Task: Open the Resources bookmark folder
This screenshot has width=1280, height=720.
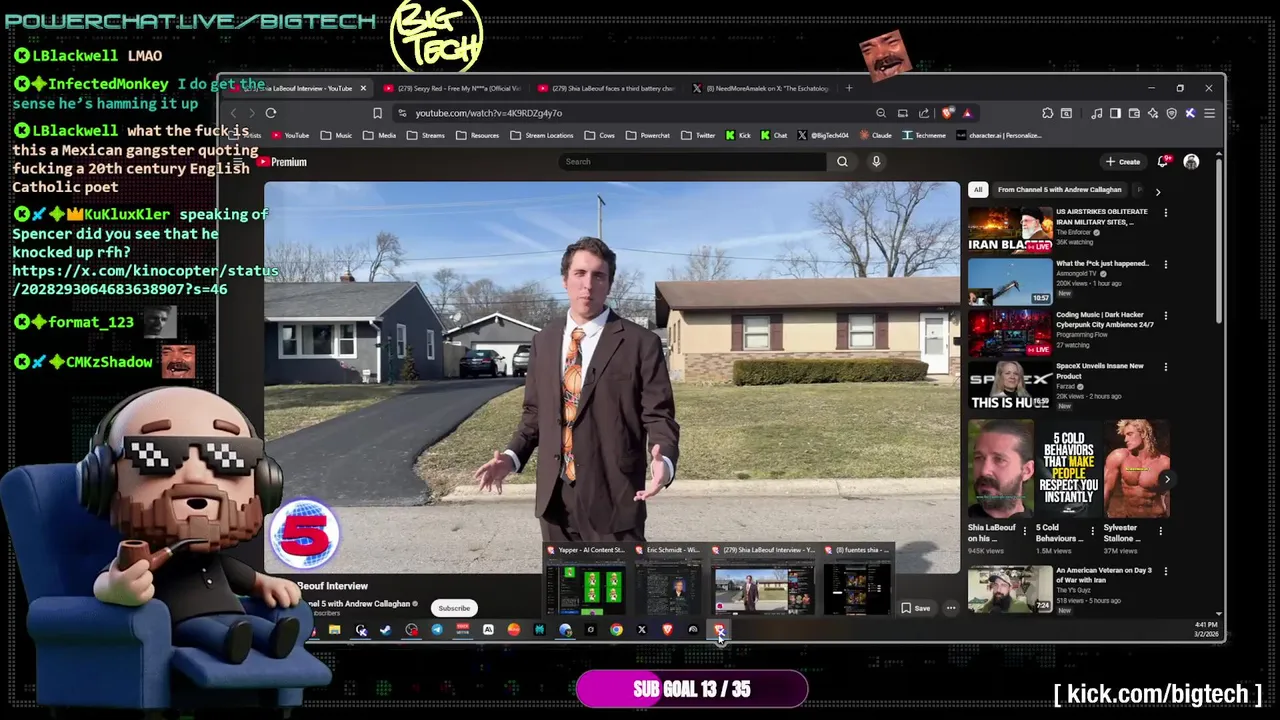Action: point(478,135)
